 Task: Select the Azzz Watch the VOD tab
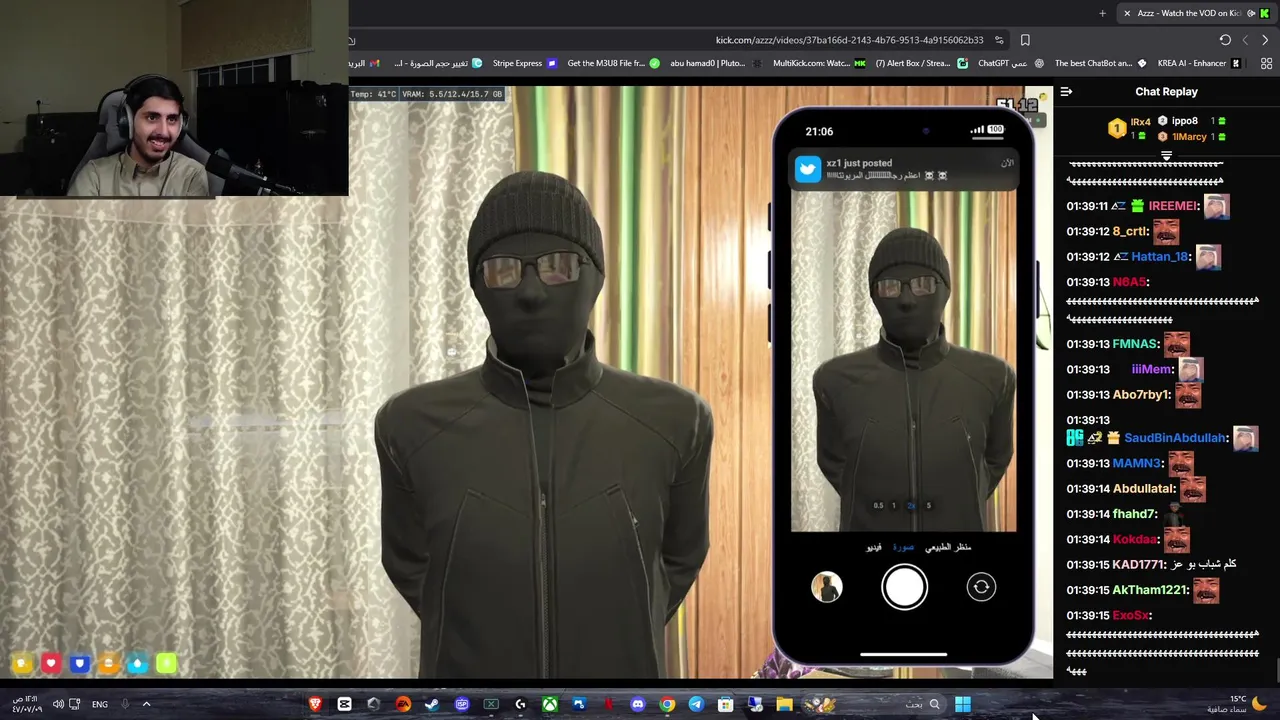pyautogui.click(x=1195, y=13)
